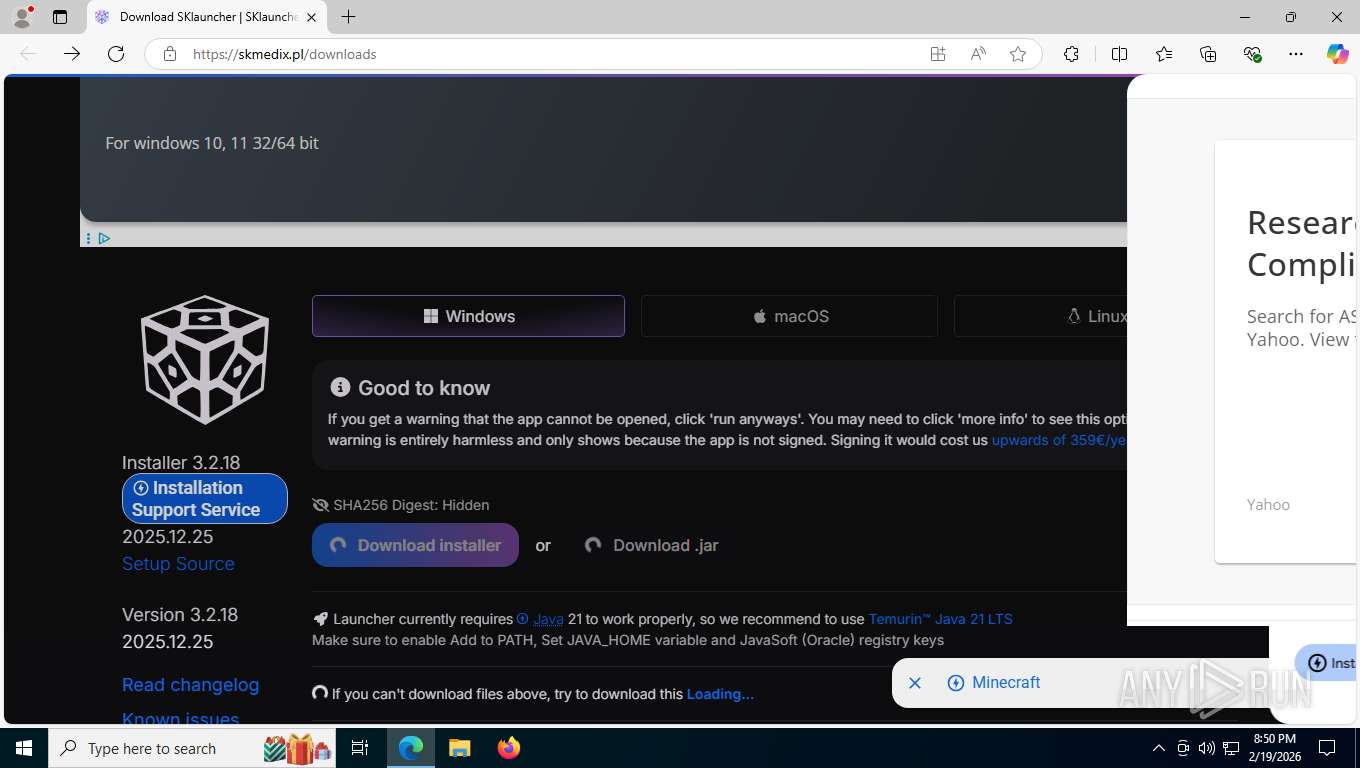Click the Download .jar button
This screenshot has height=768, width=1360.
[x=651, y=545]
